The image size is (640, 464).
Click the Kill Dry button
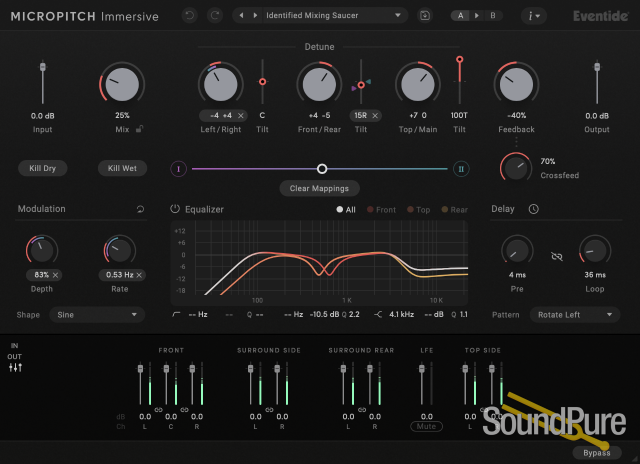42,168
